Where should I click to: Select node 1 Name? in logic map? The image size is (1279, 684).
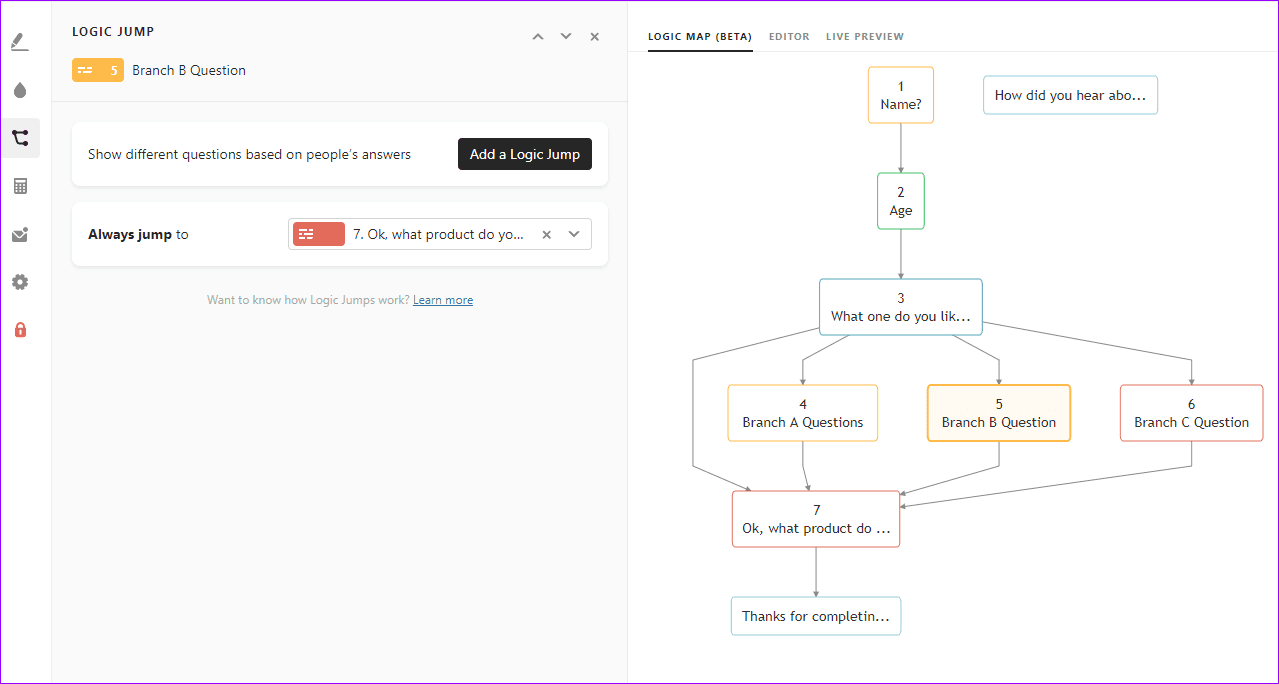coord(901,95)
